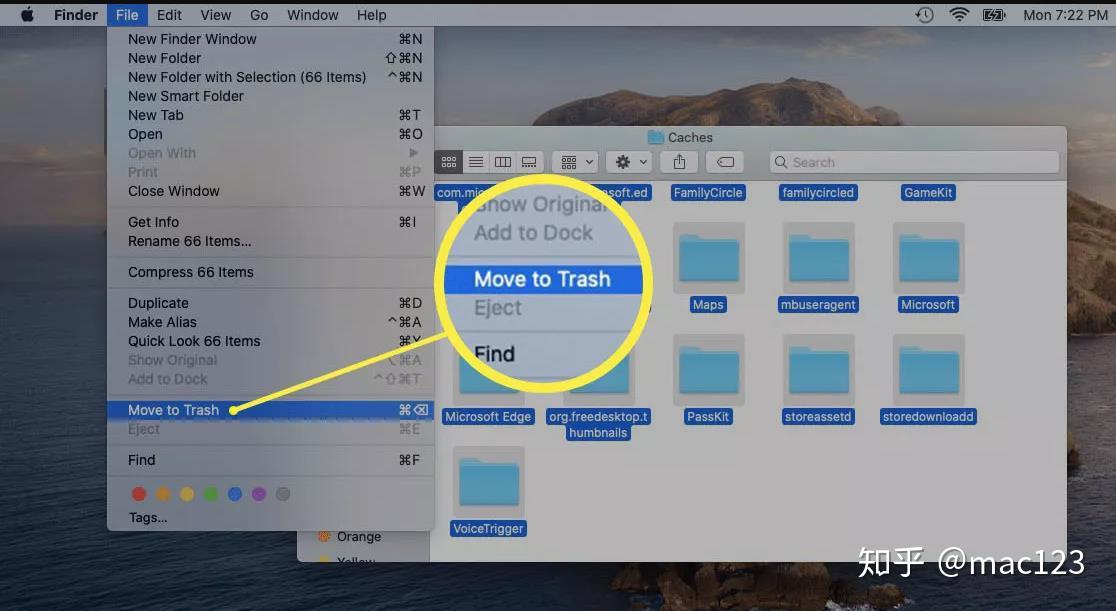Select Move to Trash
Viewport: 1116px width, 611px height.
(x=270, y=410)
